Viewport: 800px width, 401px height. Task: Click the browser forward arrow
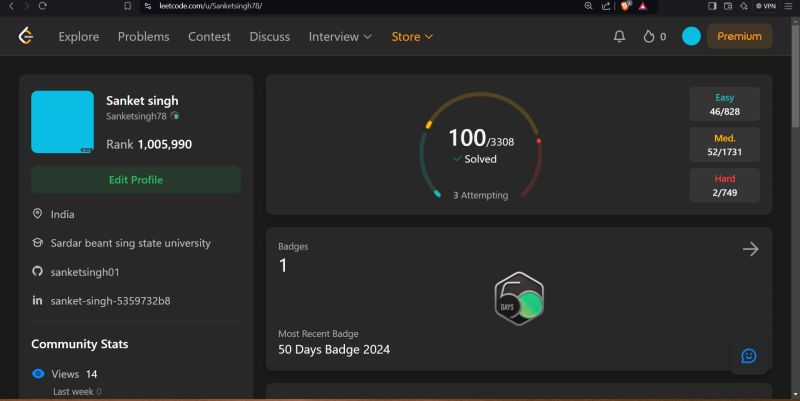[x=27, y=6]
